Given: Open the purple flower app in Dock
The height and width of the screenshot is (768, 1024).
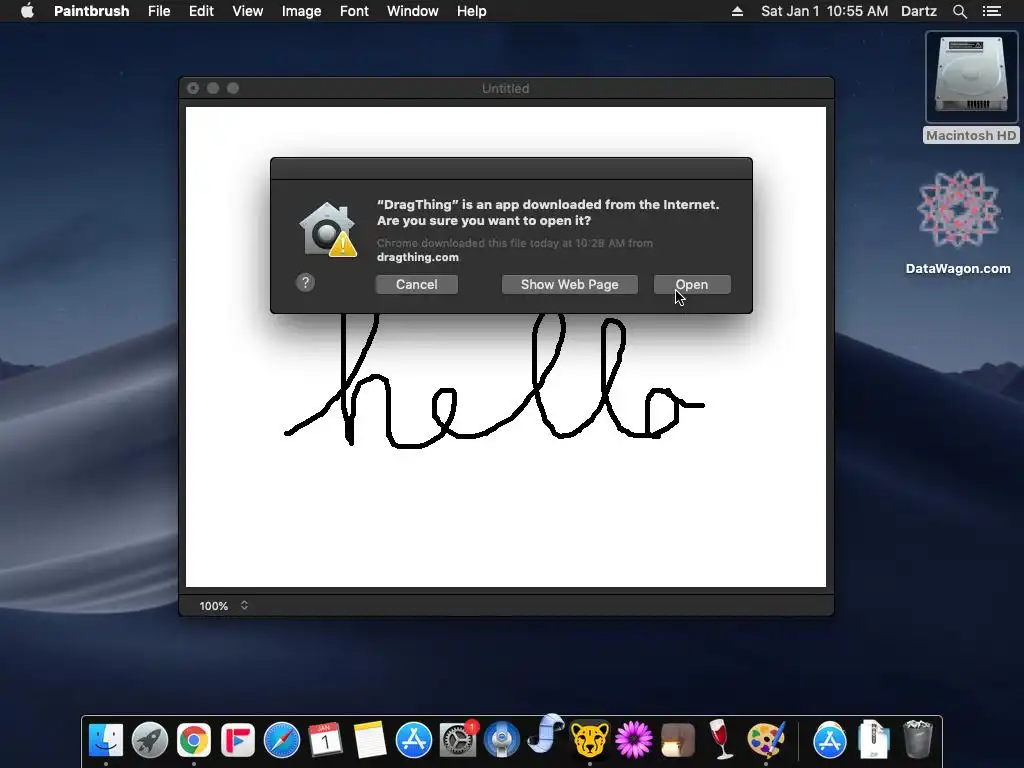Looking at the screenshot, I should (634, 740).
